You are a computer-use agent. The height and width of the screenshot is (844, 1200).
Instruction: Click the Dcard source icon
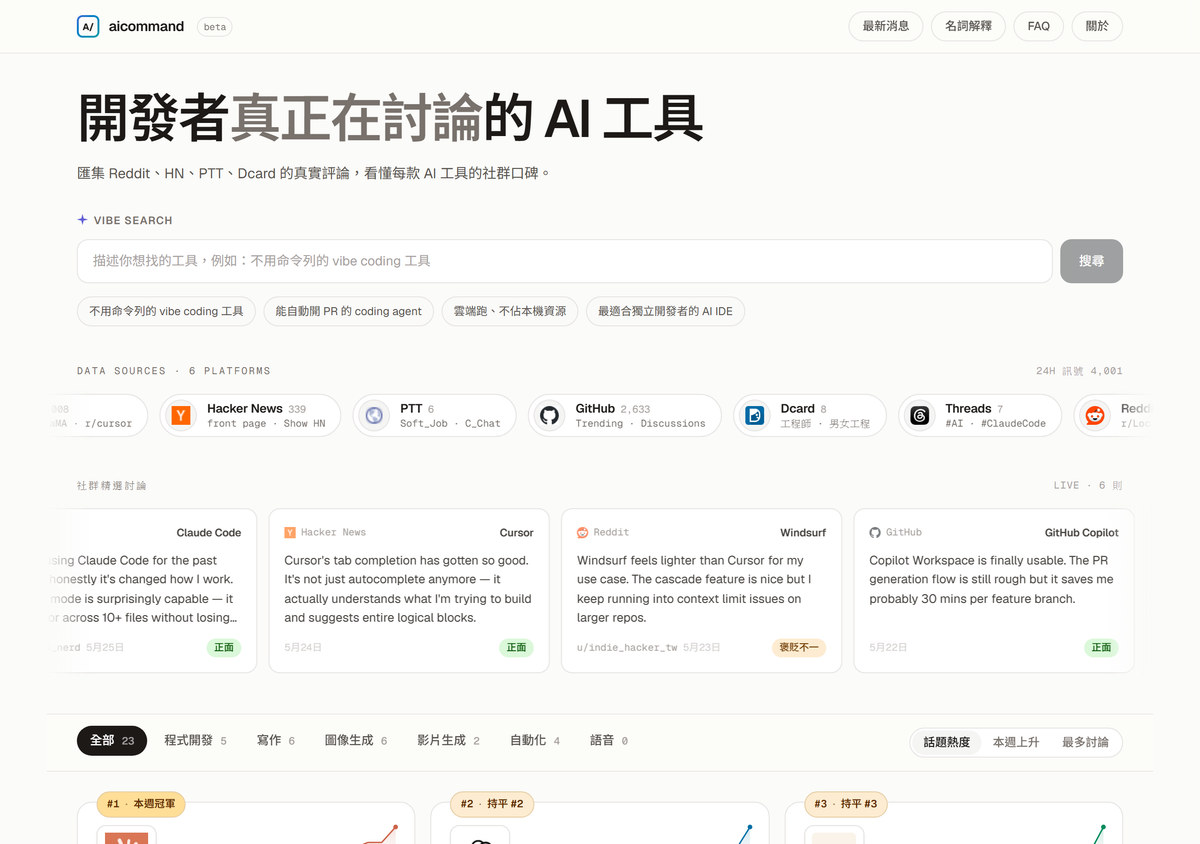tap(755, 415)
